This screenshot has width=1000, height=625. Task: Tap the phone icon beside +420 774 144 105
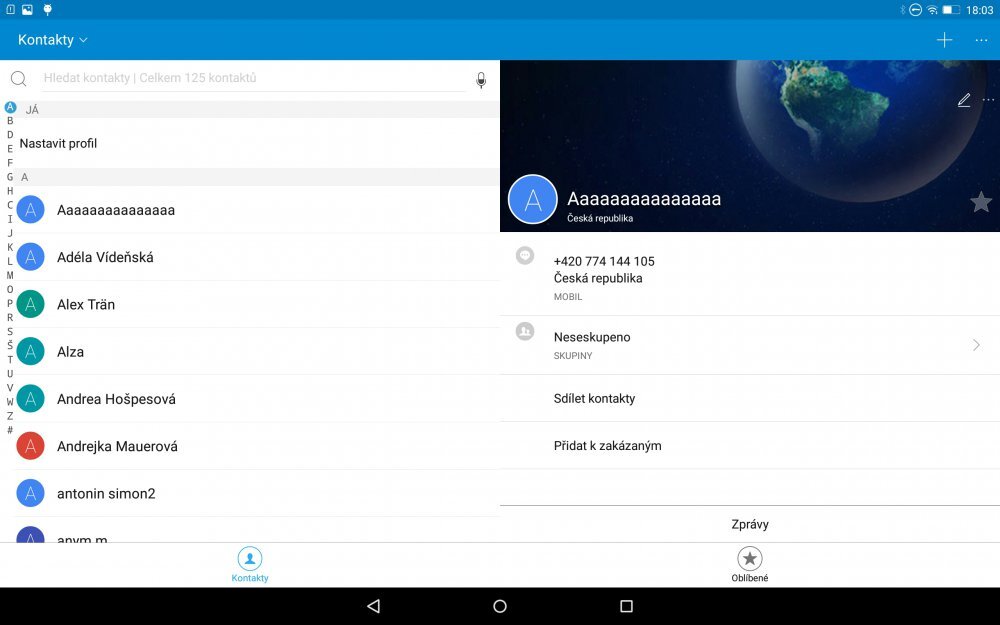pos(525,255)
